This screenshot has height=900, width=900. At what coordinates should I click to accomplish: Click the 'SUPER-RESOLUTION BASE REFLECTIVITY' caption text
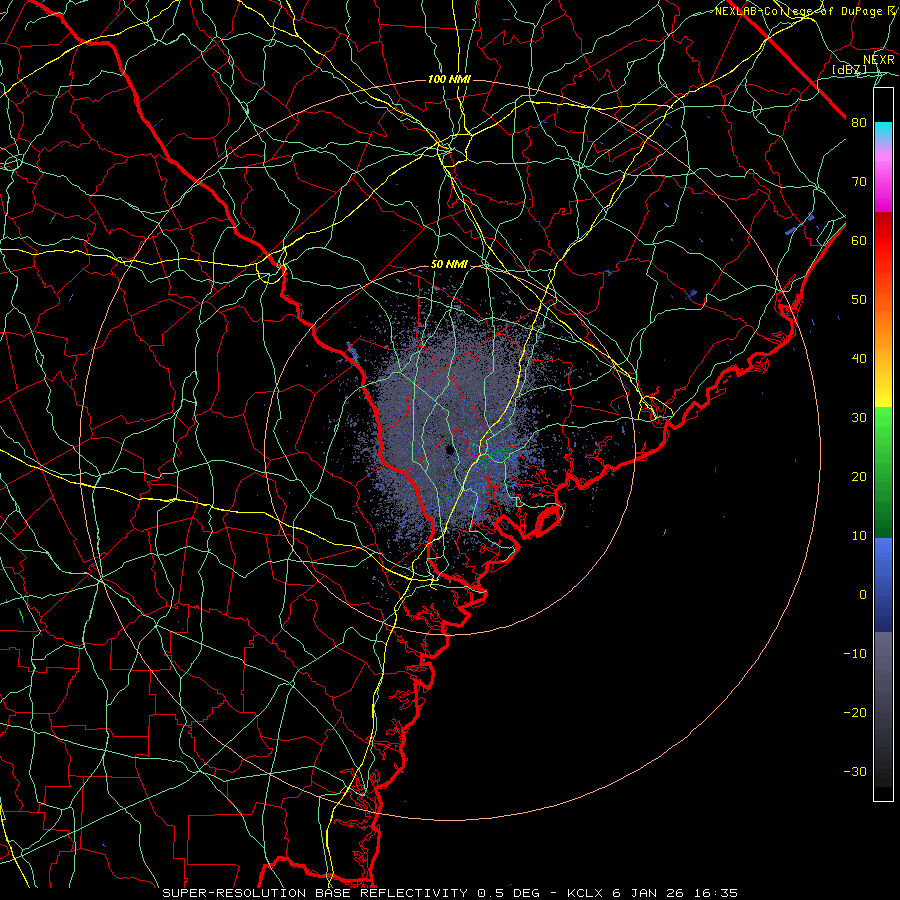tap(315, 893)
